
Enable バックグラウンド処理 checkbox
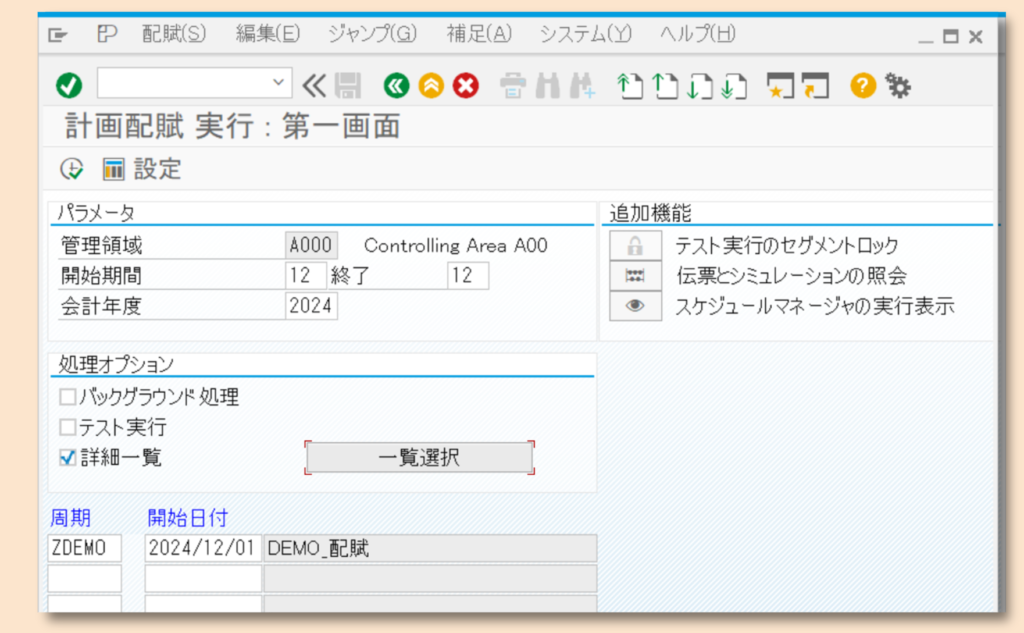[67, 397]
